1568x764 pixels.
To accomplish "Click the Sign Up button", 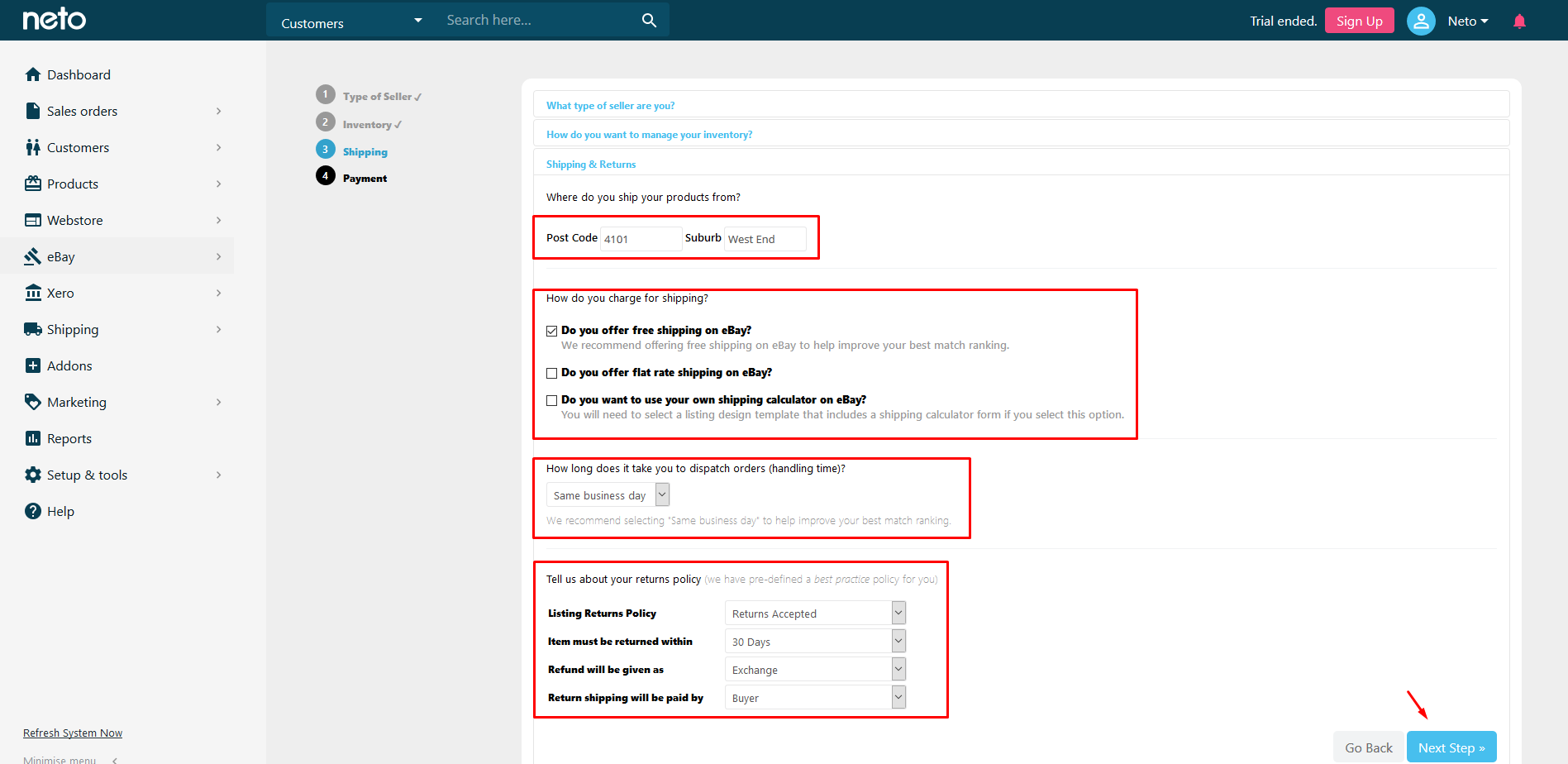I will pos(1359,21).
